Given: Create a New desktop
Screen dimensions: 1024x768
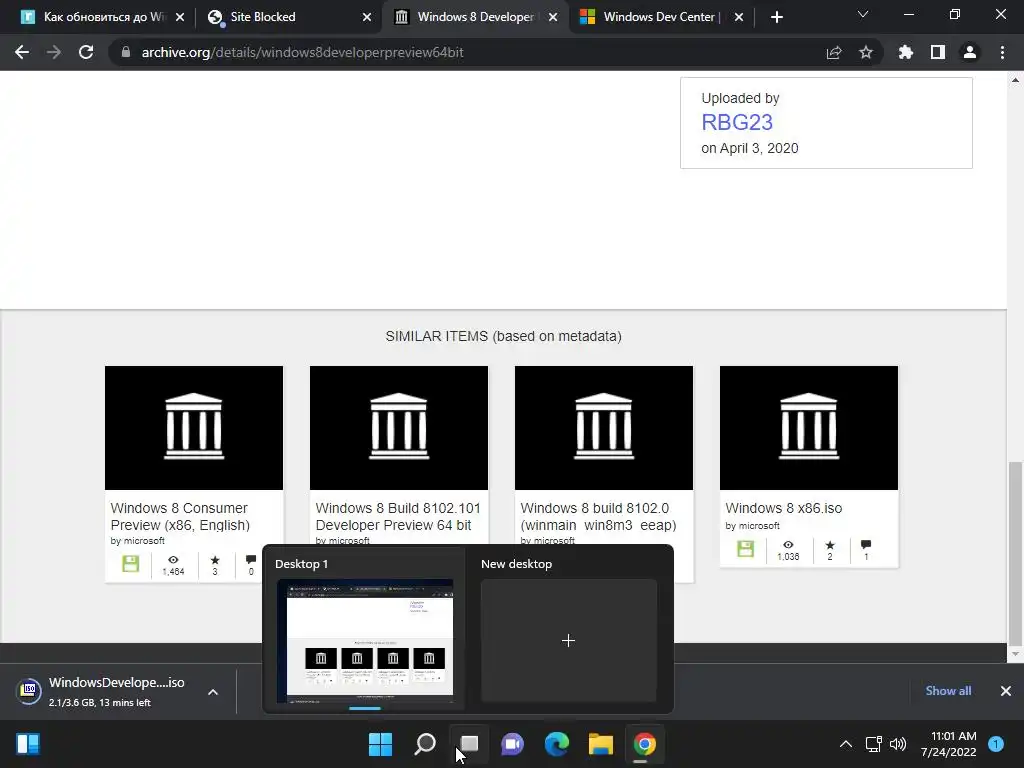Looking at the screenshot, I should pyautogui.click(x=568, y=641).
